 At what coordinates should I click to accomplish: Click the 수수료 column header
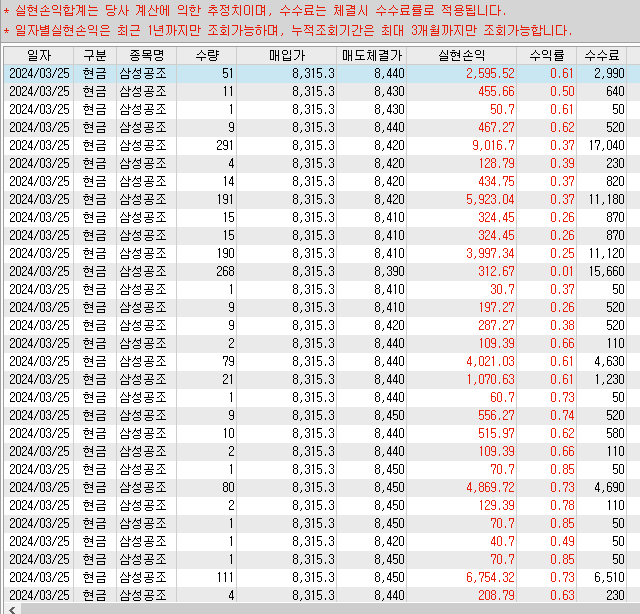pos(602,56)
